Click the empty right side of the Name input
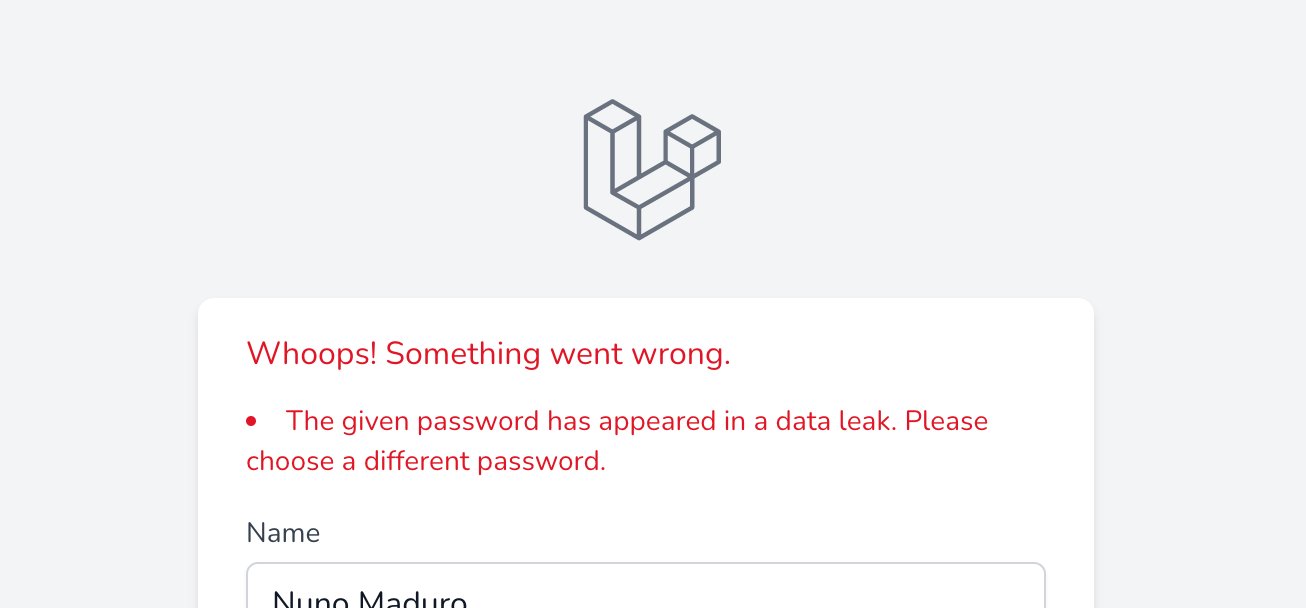1306x608 pixels. click(800, 590)
